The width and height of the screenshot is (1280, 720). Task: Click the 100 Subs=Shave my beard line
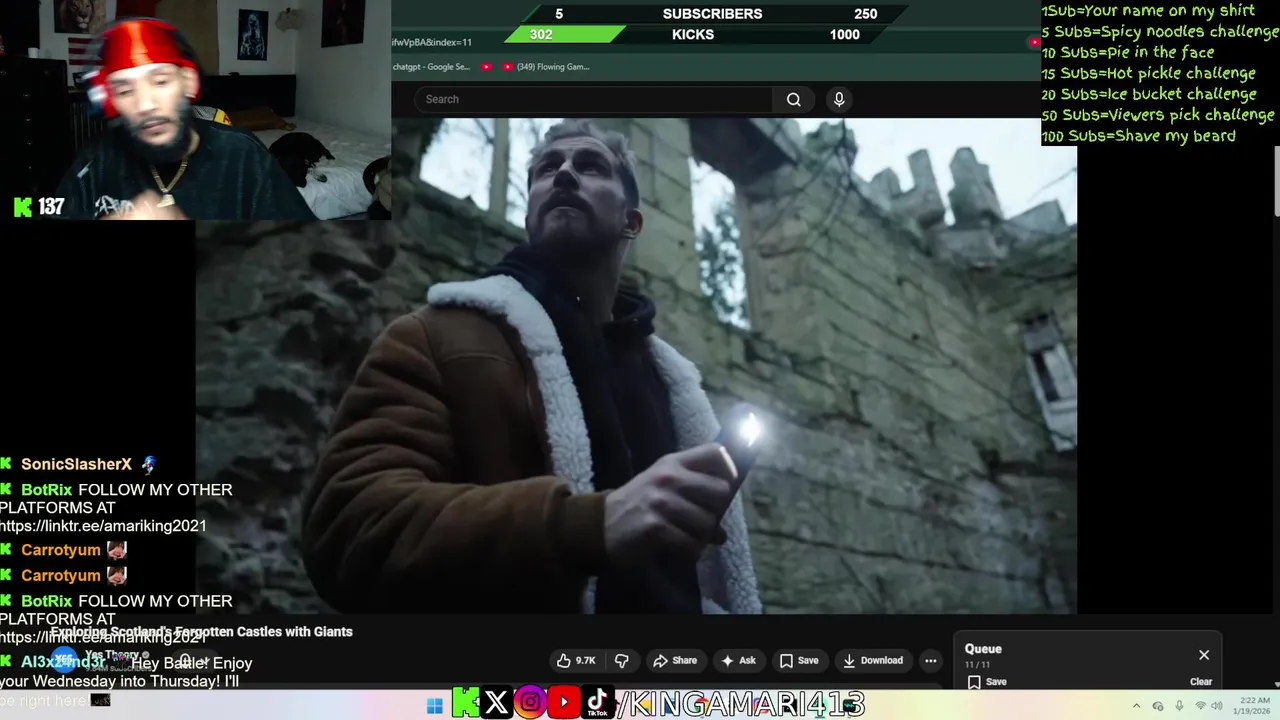(1138, 136)
